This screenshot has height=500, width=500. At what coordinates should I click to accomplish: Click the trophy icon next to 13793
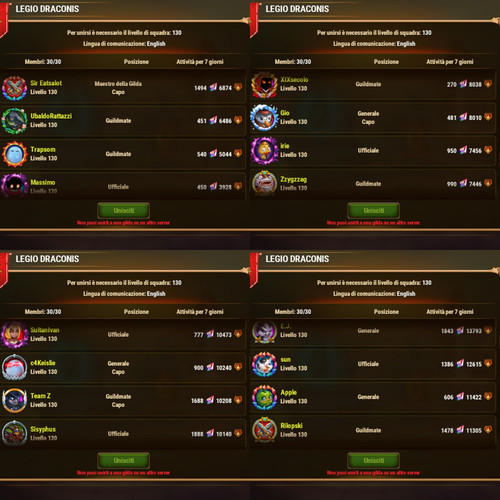coord(488,330)
